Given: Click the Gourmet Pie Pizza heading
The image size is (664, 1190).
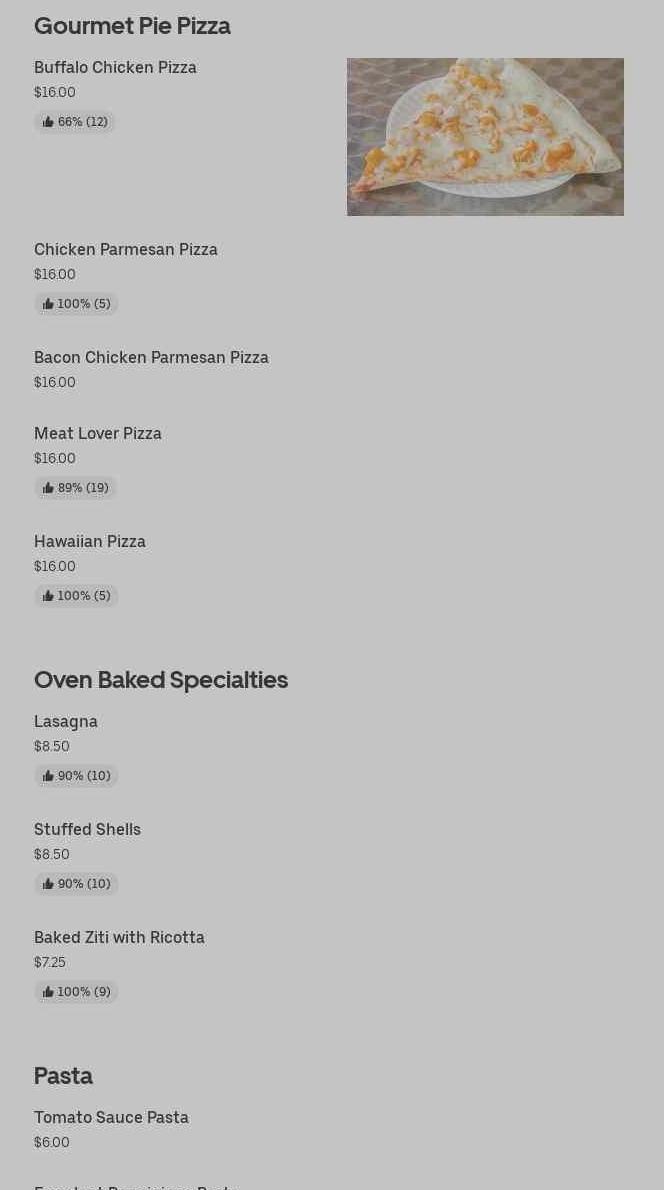Looking at the screenshot, I should (x=132, y=26).
